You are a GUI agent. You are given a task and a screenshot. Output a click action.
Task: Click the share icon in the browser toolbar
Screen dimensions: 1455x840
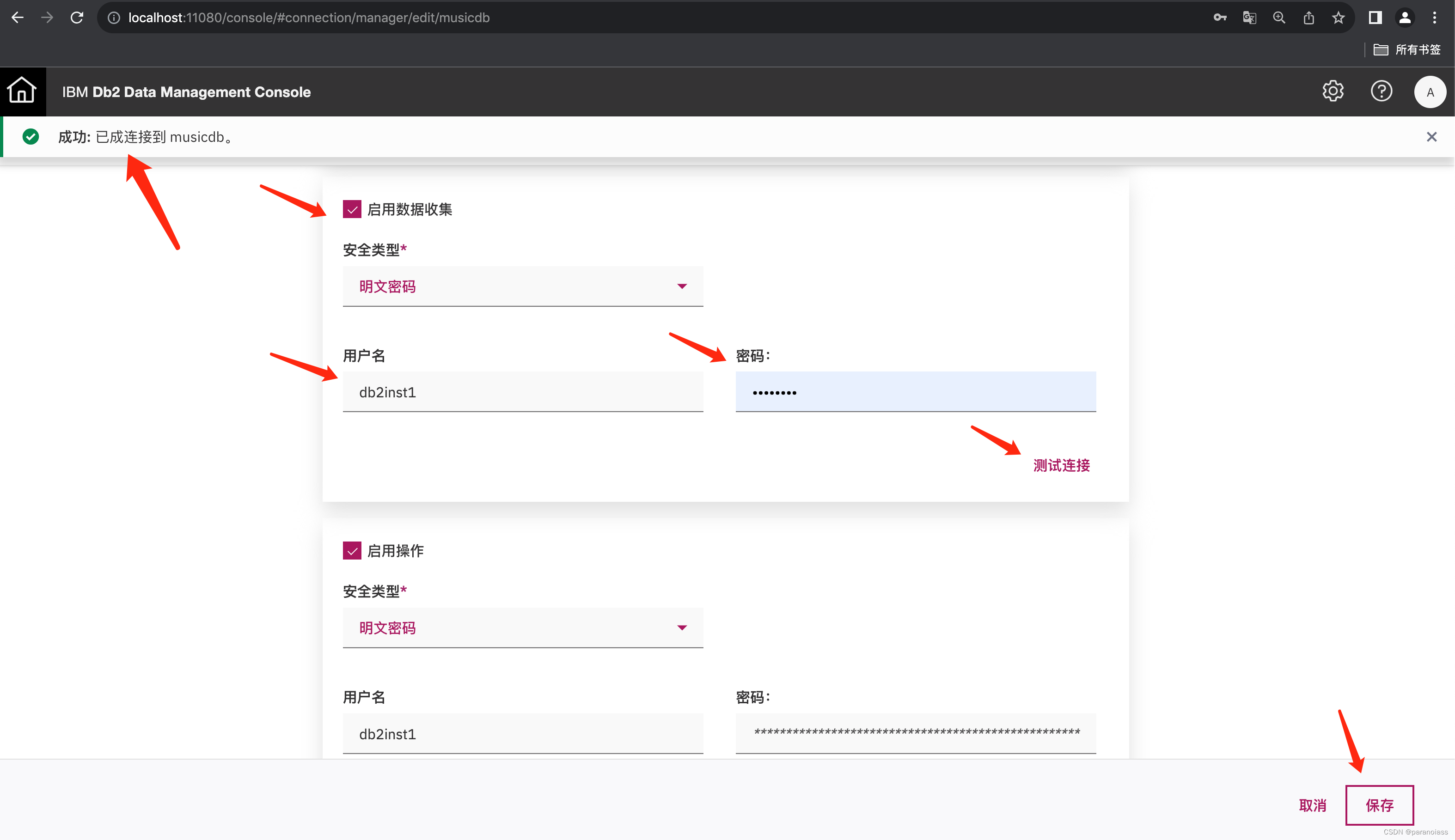[1308, 17]
